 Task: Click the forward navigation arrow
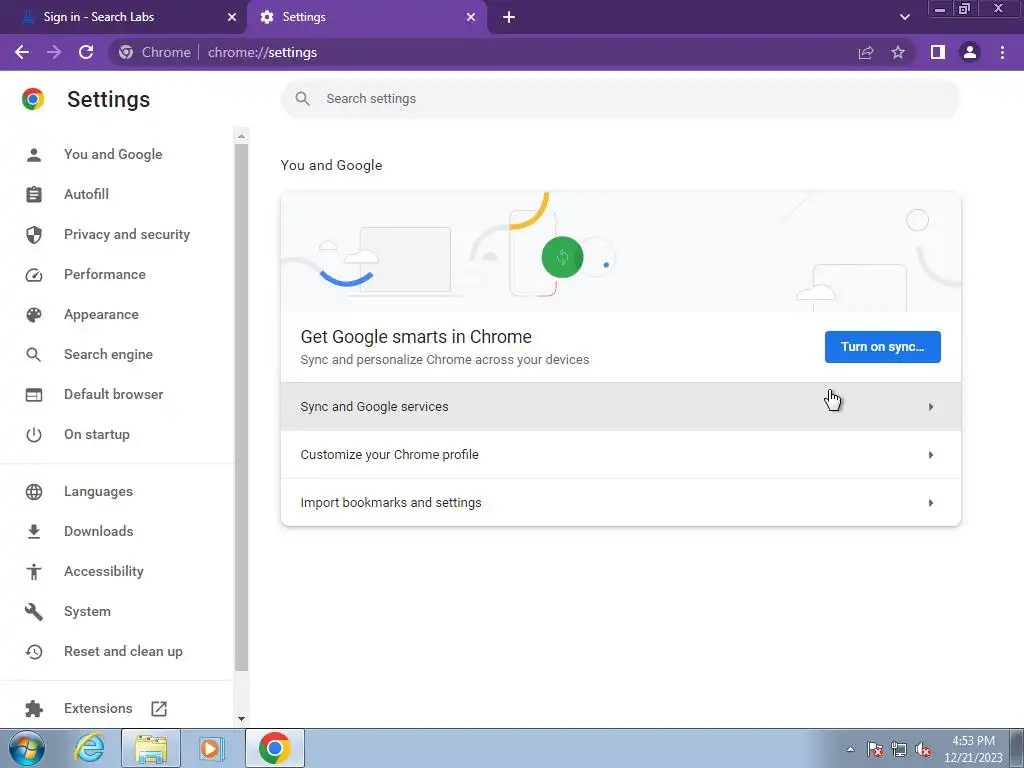point(54,52)
